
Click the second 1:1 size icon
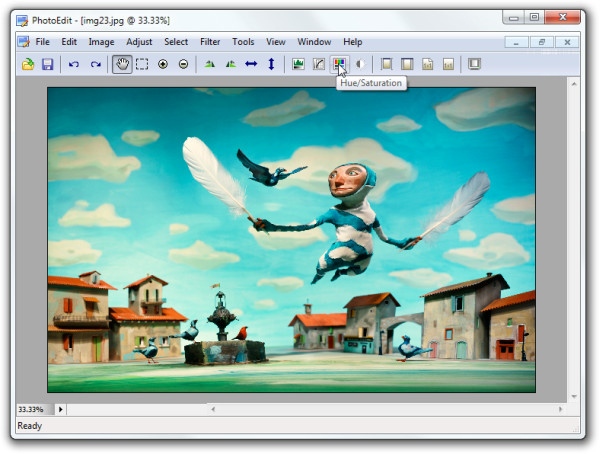(448, 64)
